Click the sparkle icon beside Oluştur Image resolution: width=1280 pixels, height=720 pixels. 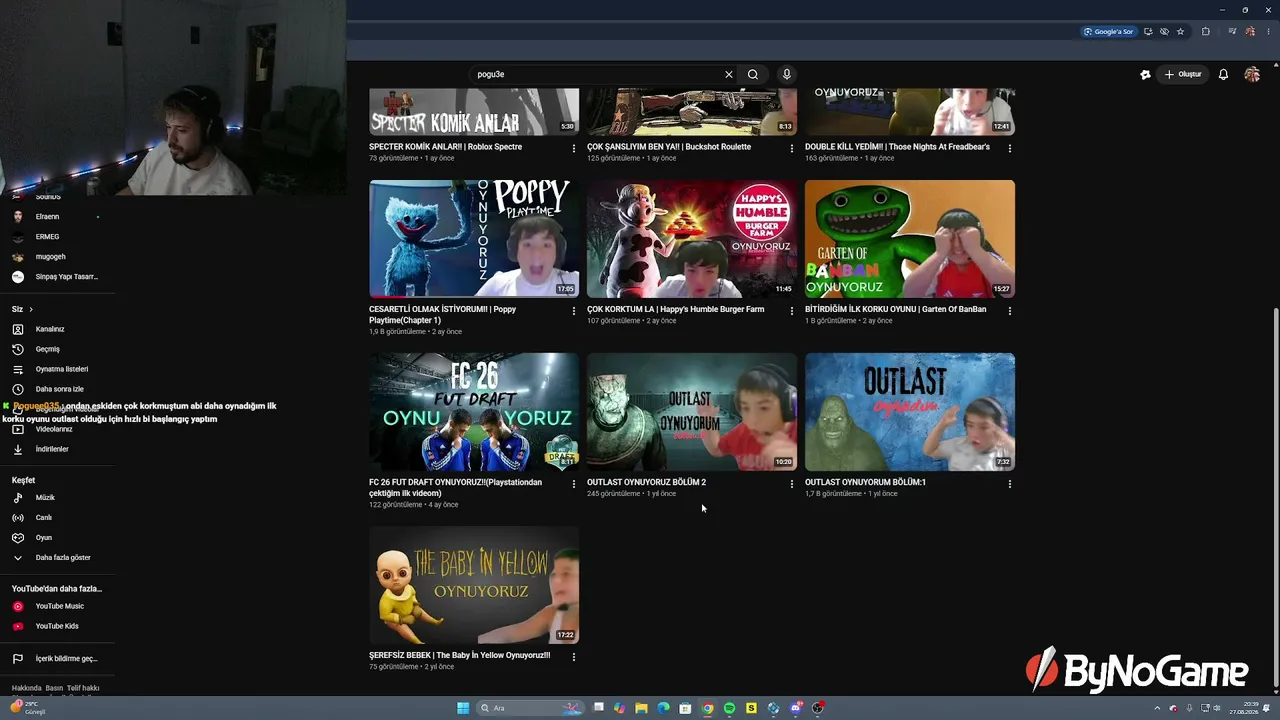click(1145, 74)
